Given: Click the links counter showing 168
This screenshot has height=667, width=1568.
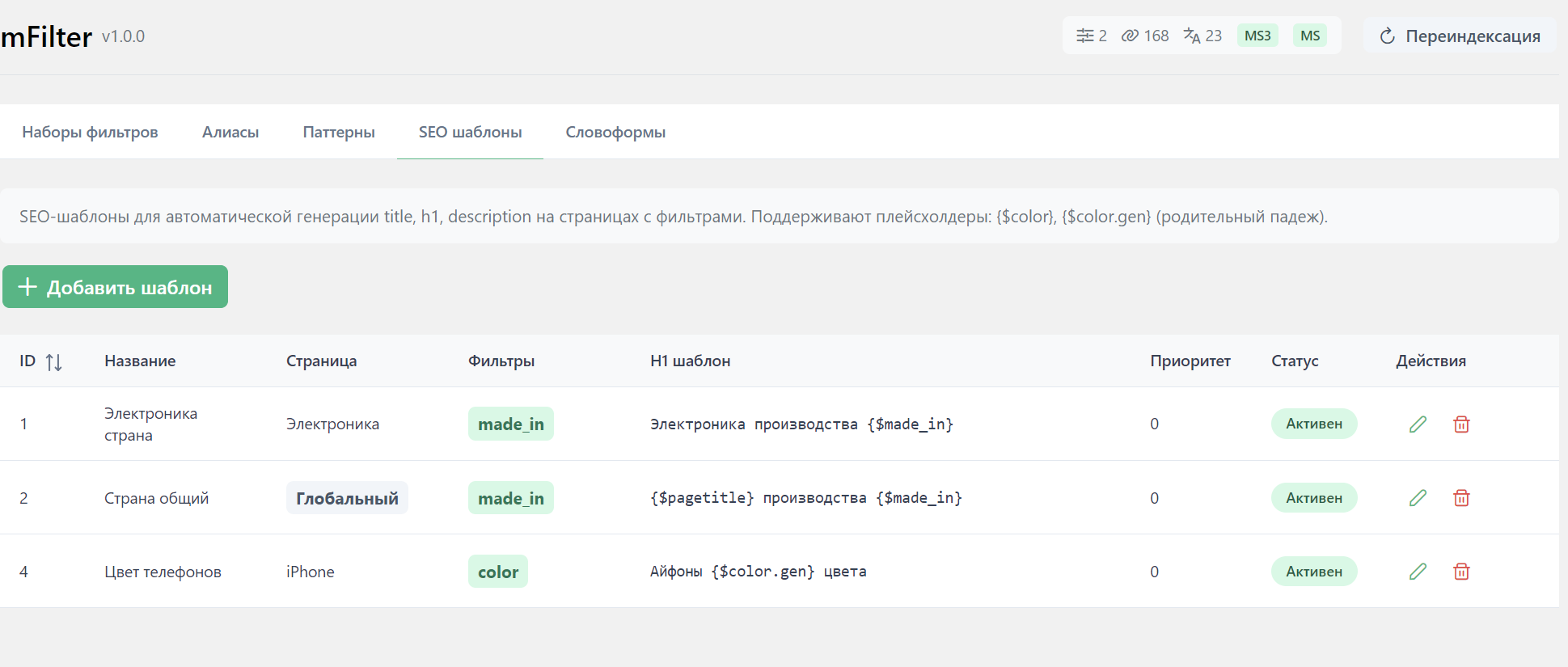Looking at the screenshot, I should coord(1145,36).
